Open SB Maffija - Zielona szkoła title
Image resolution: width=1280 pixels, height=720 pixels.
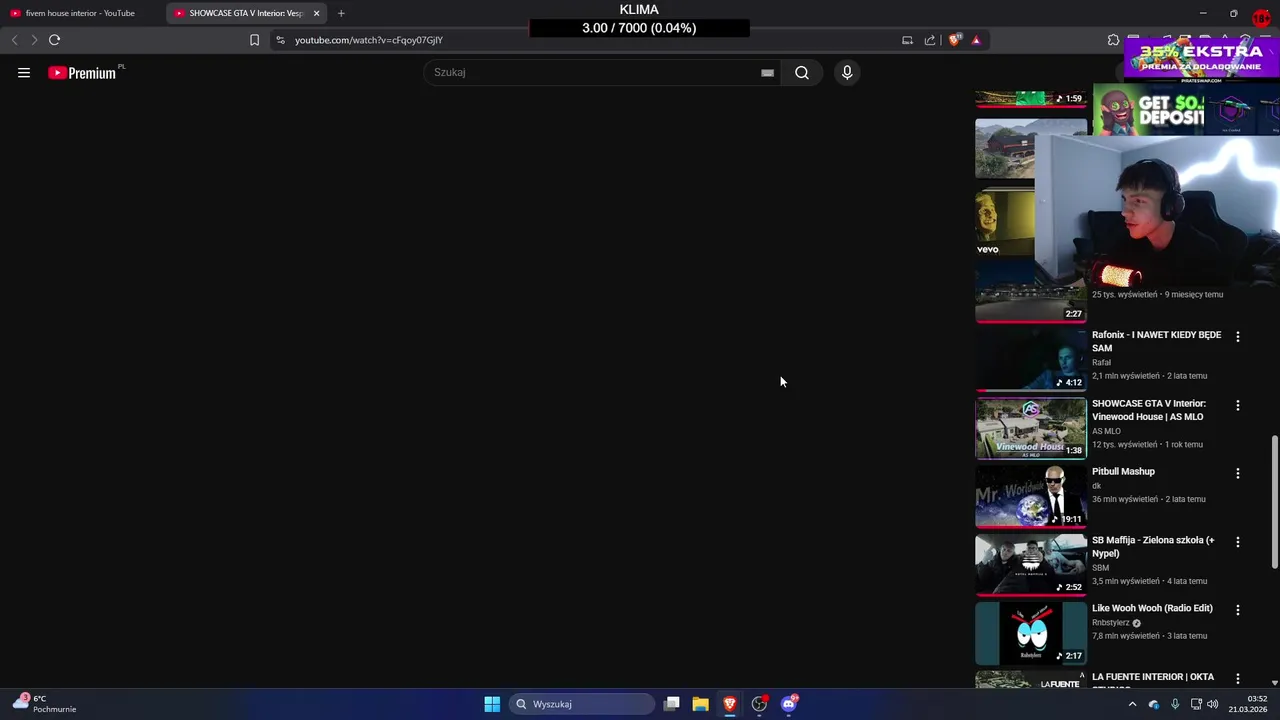click(x=1153, y=546)
